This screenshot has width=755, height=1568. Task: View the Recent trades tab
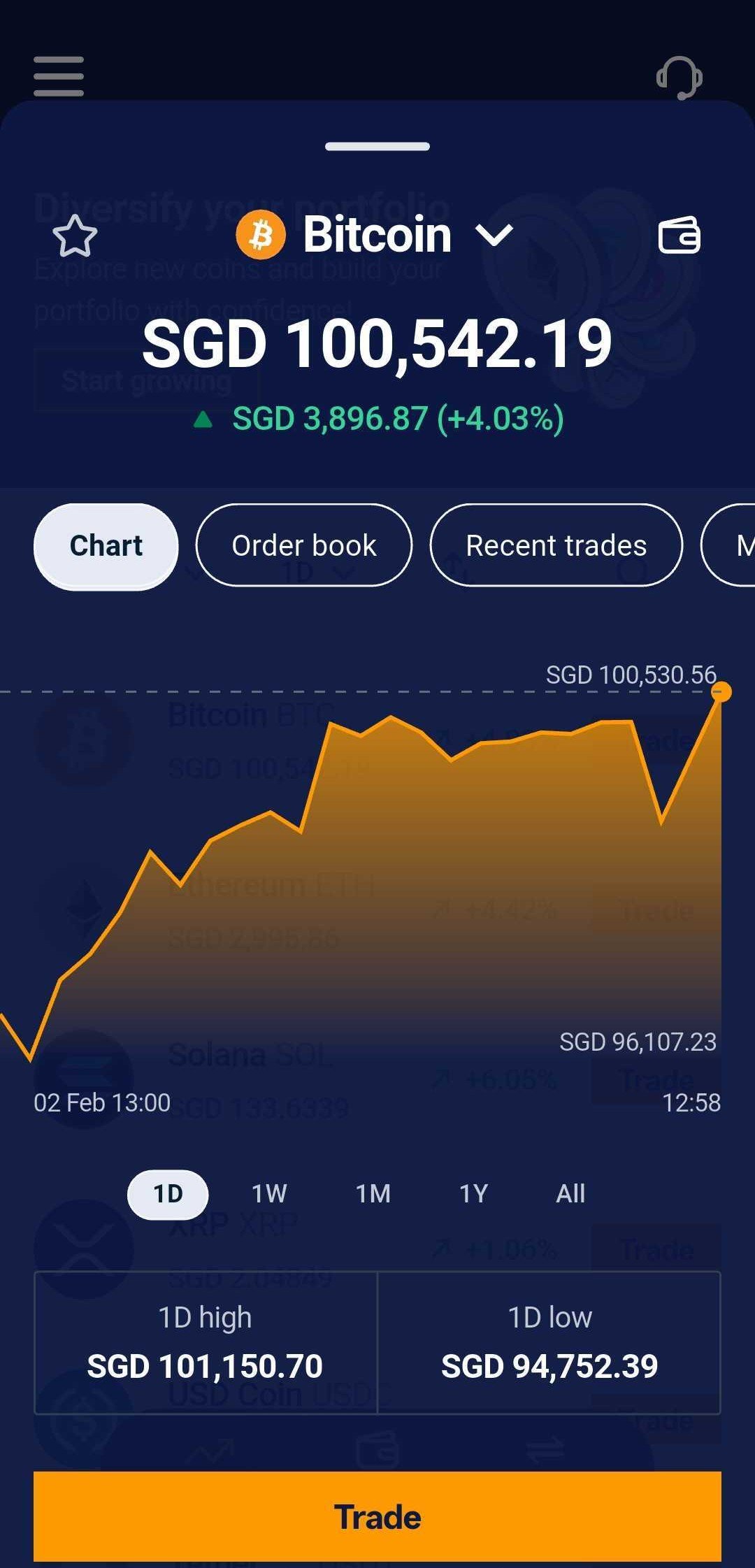[556, 546]
